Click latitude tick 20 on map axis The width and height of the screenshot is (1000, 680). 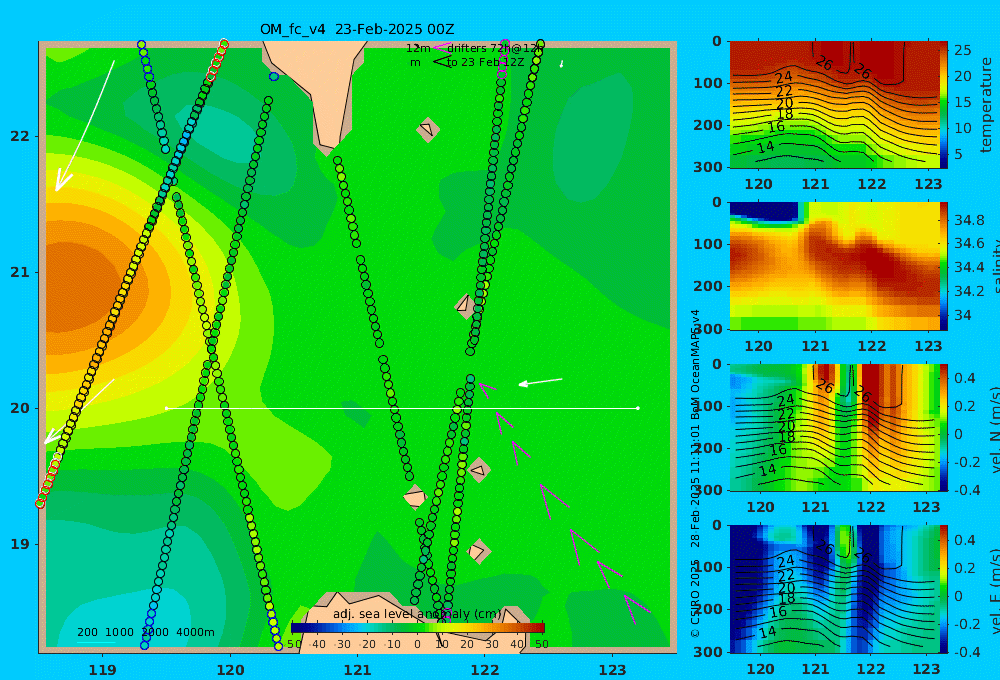(x=20, y=408)
